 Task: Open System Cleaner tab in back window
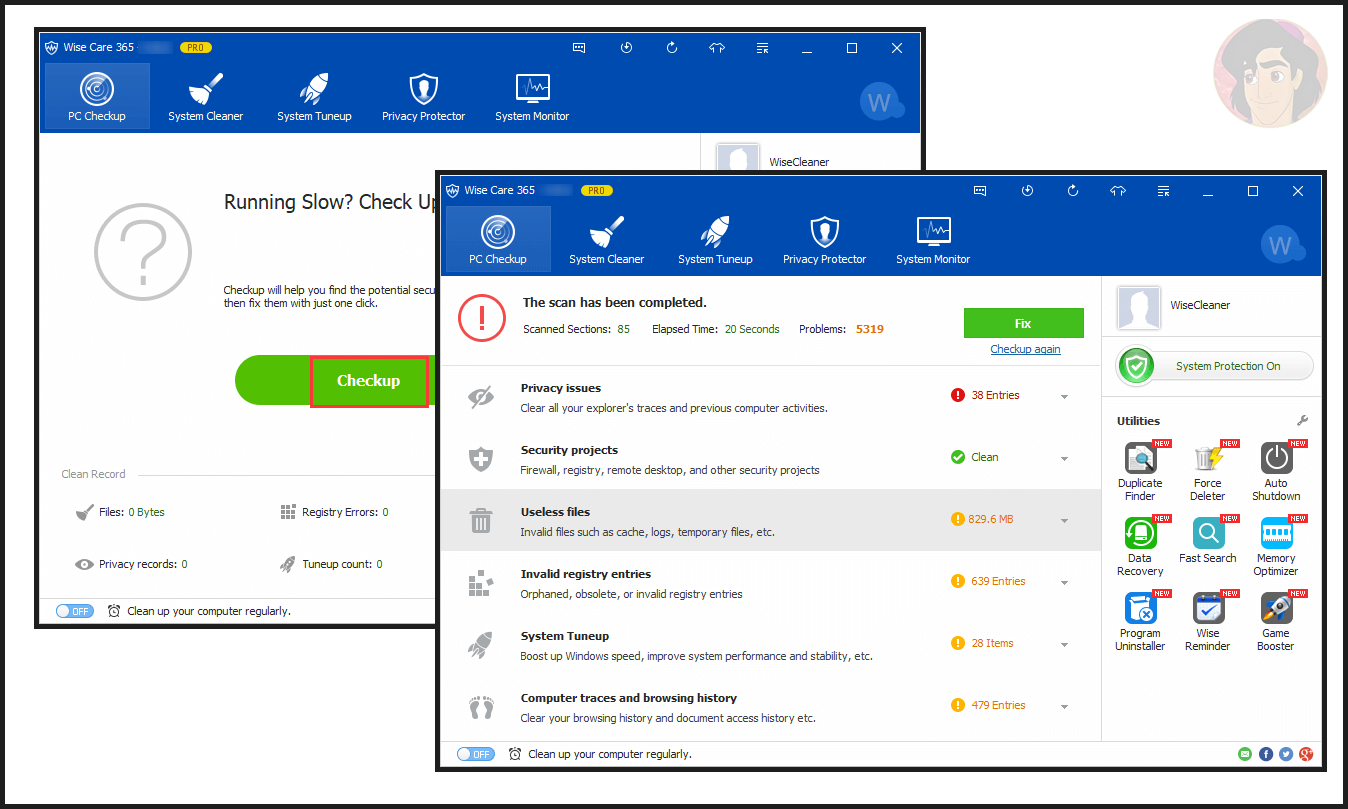coord(205,97)
